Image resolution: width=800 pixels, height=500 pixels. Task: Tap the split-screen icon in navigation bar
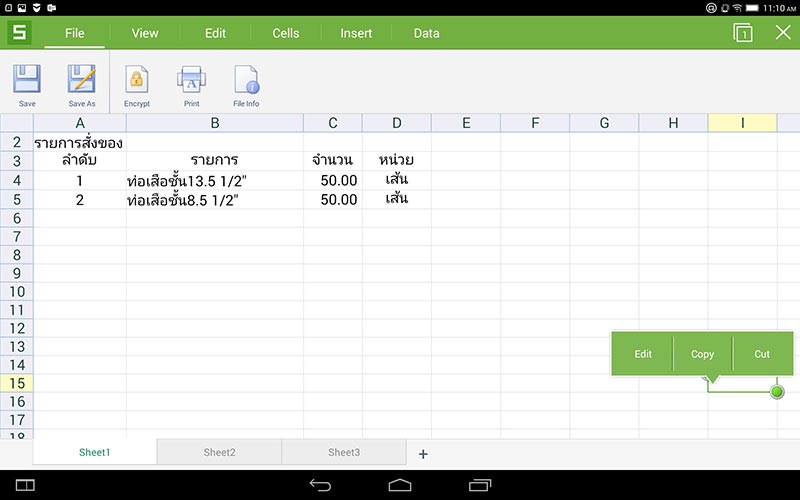25,485
